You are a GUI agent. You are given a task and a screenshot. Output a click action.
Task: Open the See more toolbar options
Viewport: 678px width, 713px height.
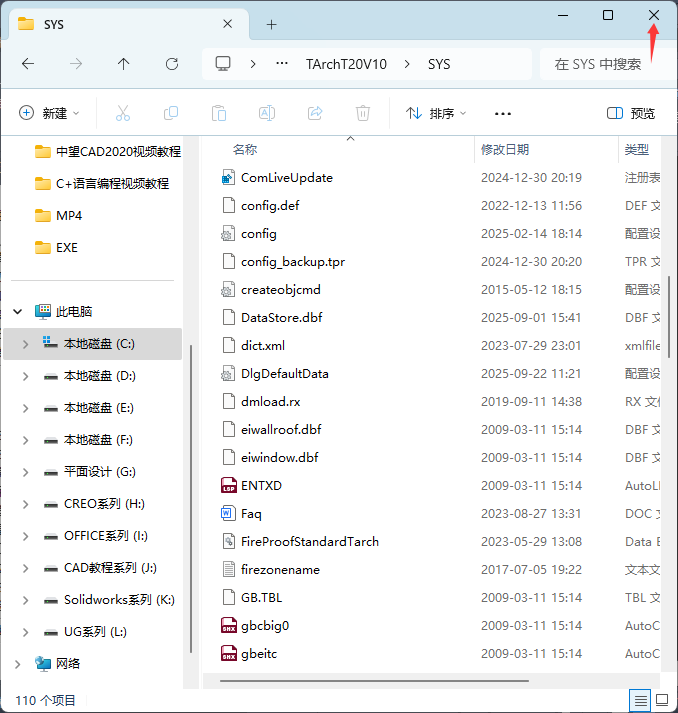[503, 114]
